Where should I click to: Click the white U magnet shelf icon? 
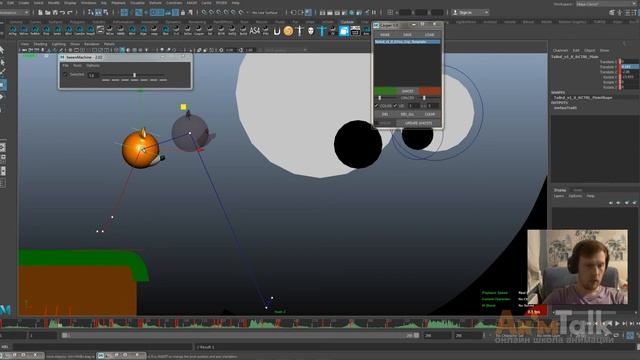(277, 31)
